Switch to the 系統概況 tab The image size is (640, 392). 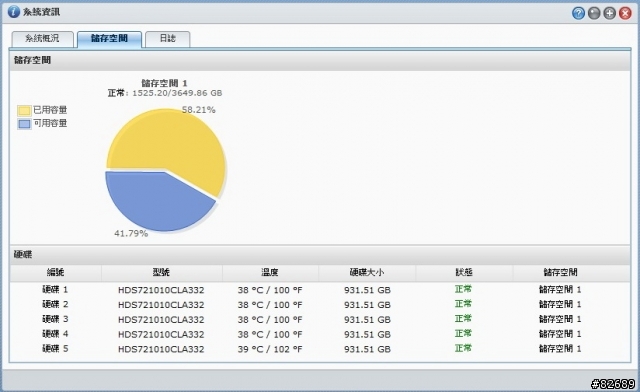[42, 39]
